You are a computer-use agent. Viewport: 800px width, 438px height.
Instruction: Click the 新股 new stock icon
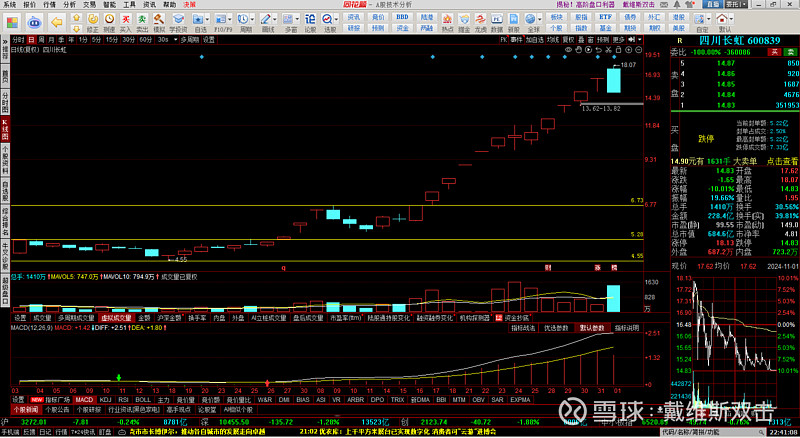pos(513,22)
